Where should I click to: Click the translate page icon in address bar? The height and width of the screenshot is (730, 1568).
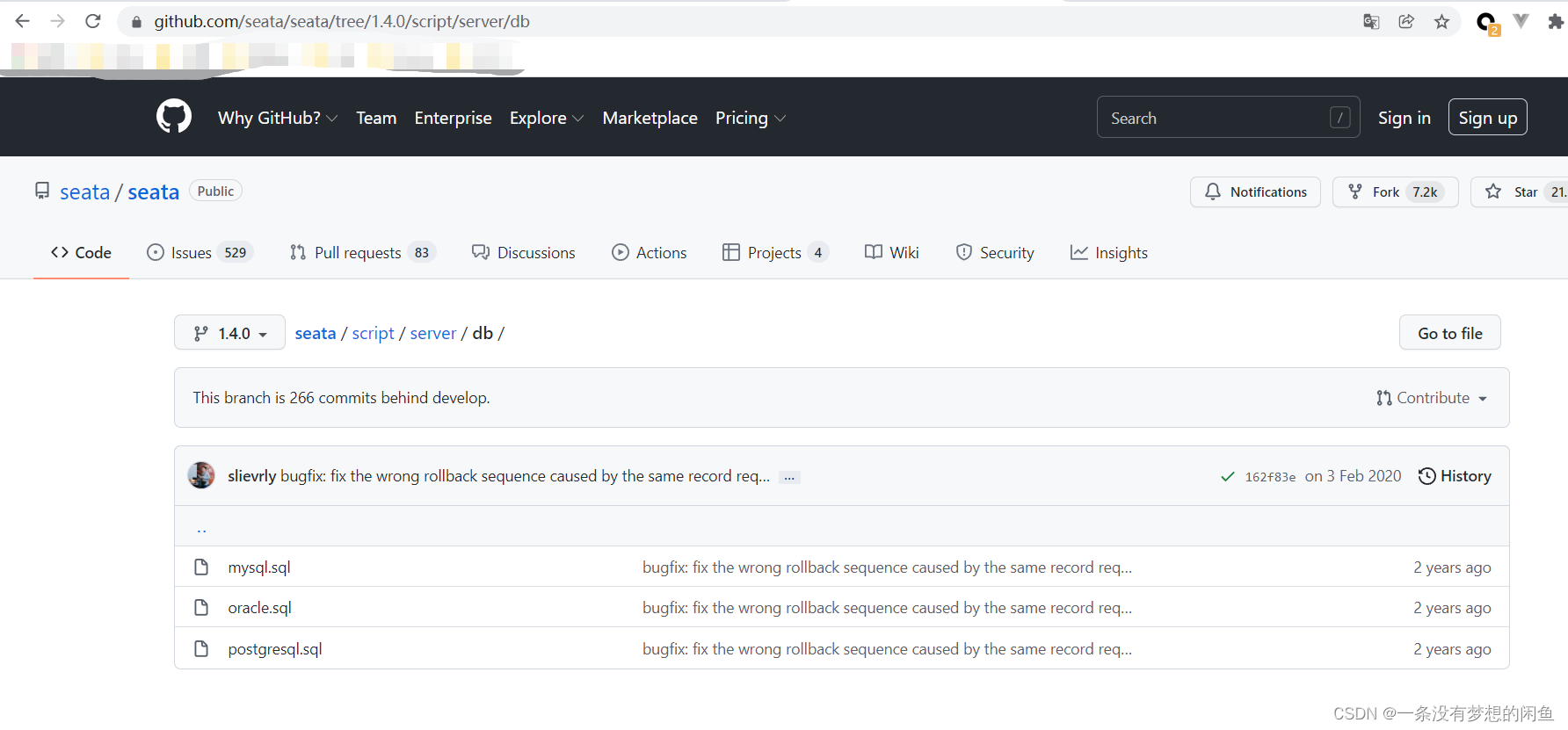[x=1371, y=21]
